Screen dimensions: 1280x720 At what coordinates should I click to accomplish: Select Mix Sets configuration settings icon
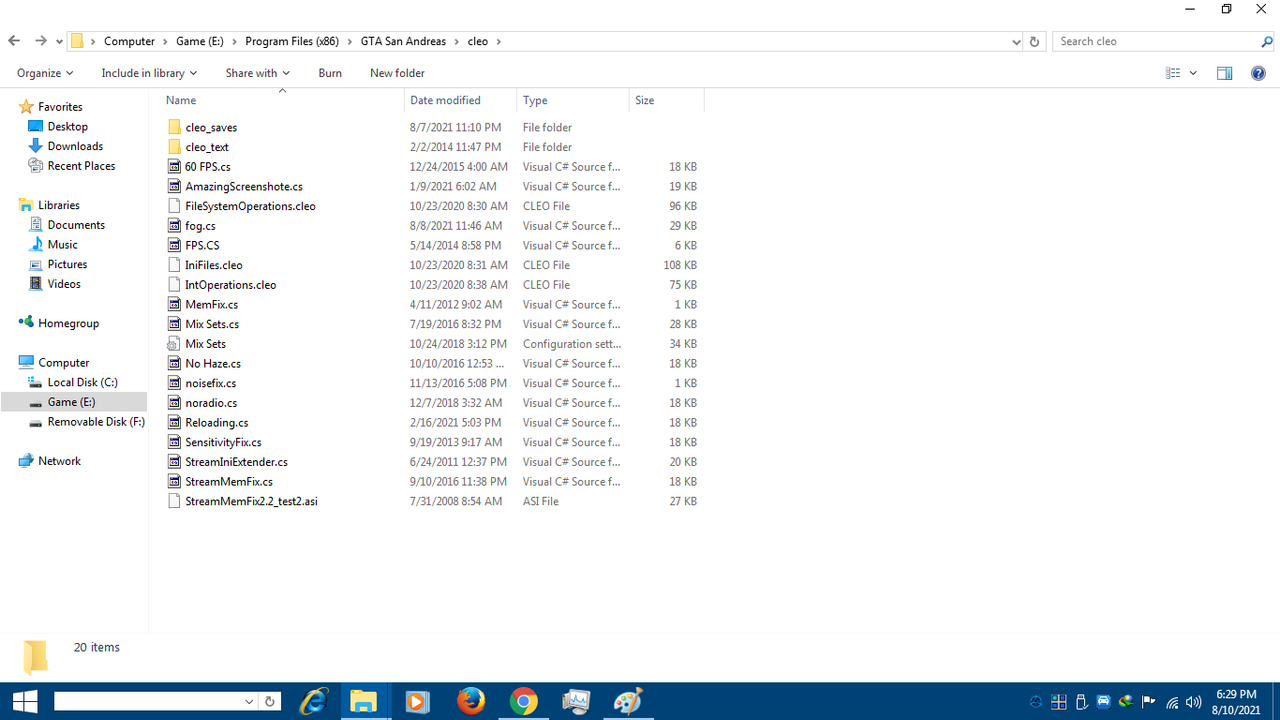point(174,344)
